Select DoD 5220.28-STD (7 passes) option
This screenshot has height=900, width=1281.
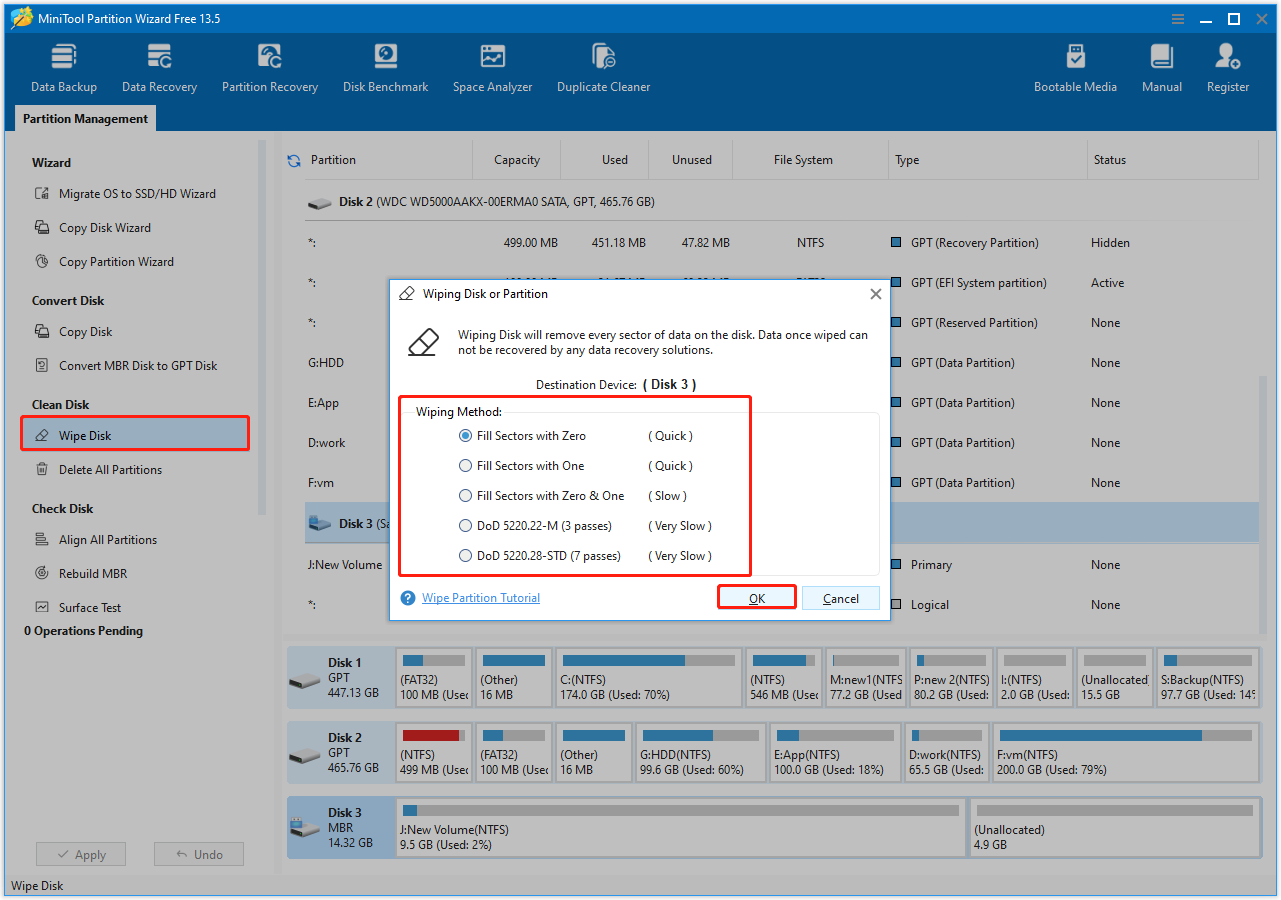tap(465, 555)
